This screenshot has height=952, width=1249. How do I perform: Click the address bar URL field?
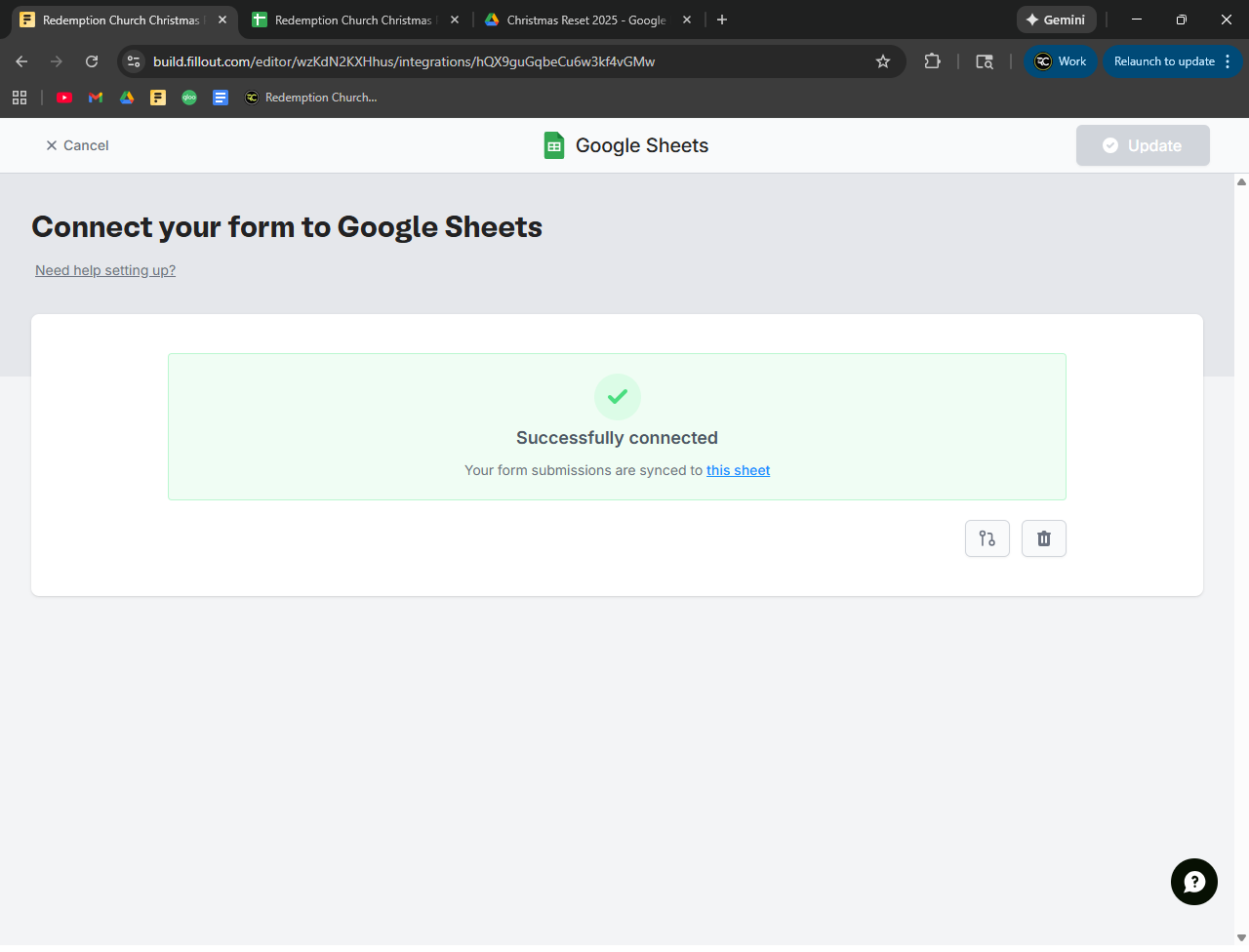pos(488,61)
